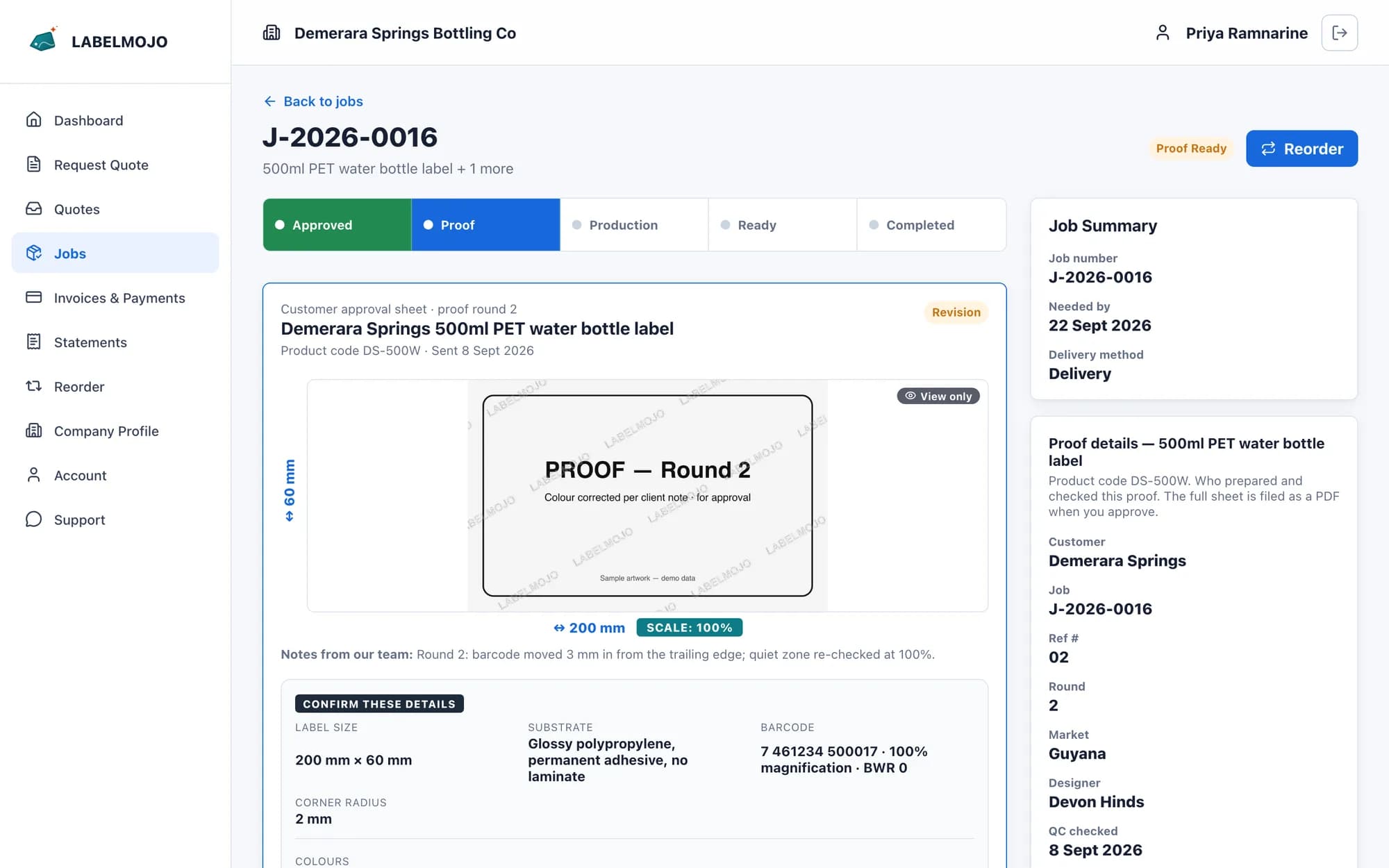This screenshot has height=868, width=1389.
Task: Click the Request Quote sidebar label
Action: click(x=101, y=165)
